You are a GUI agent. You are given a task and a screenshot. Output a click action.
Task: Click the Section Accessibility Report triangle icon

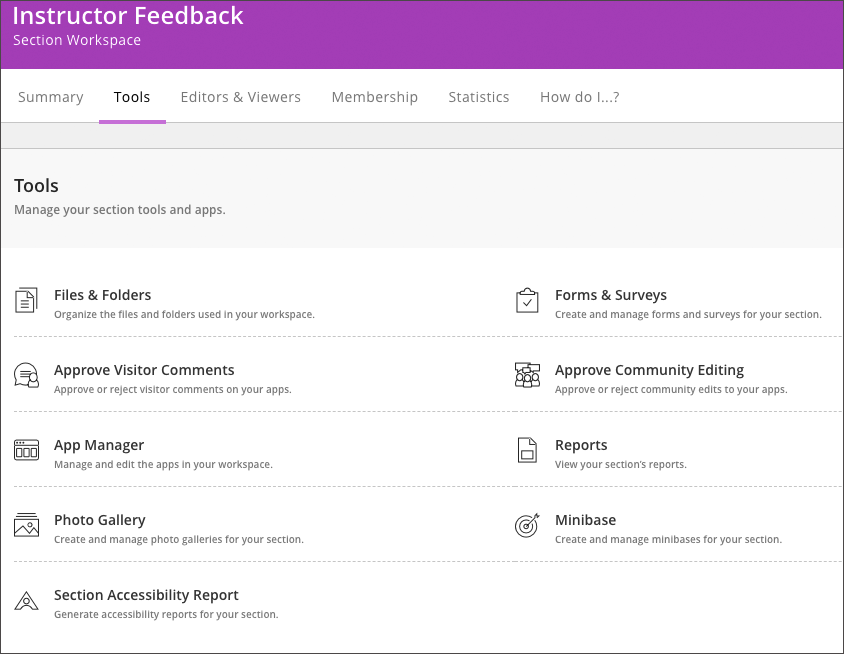(x=26, y=601)
